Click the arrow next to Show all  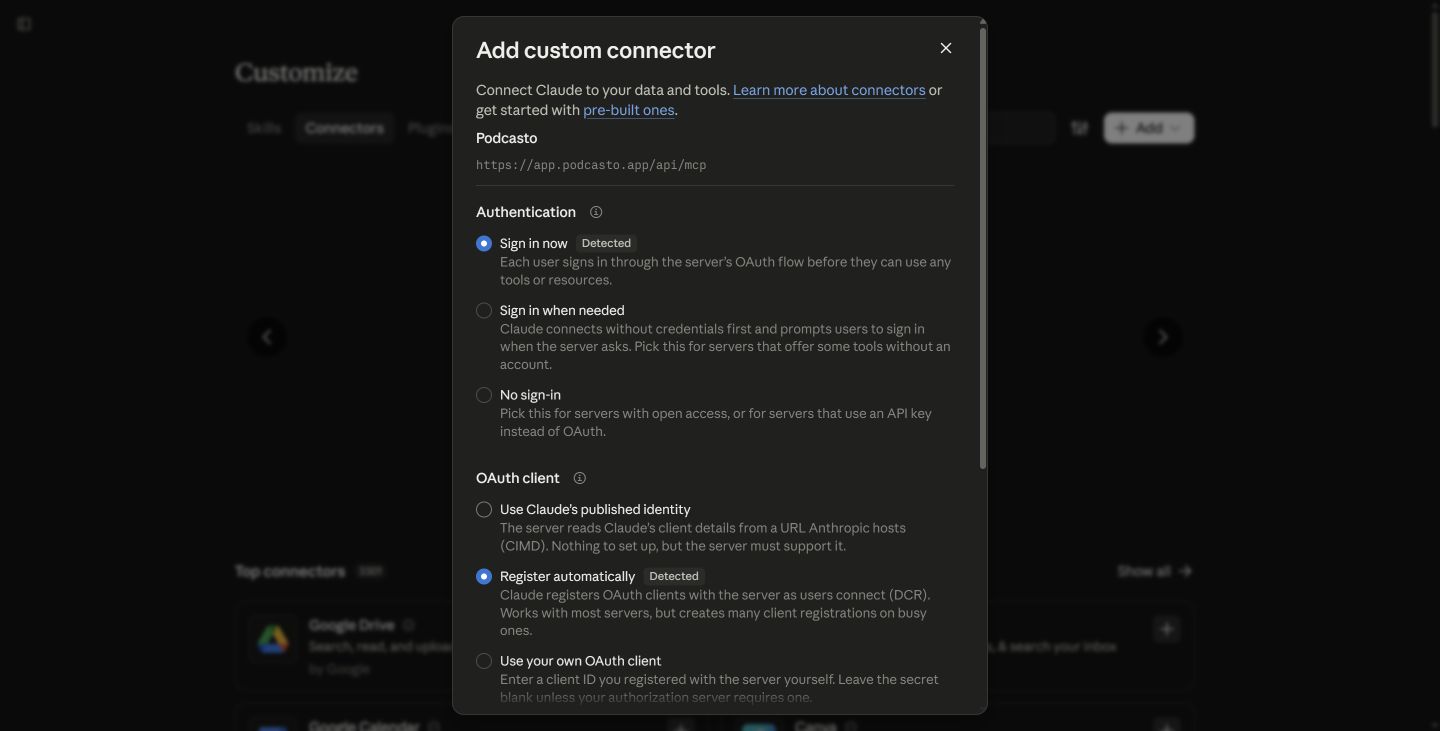[1186, 571]
